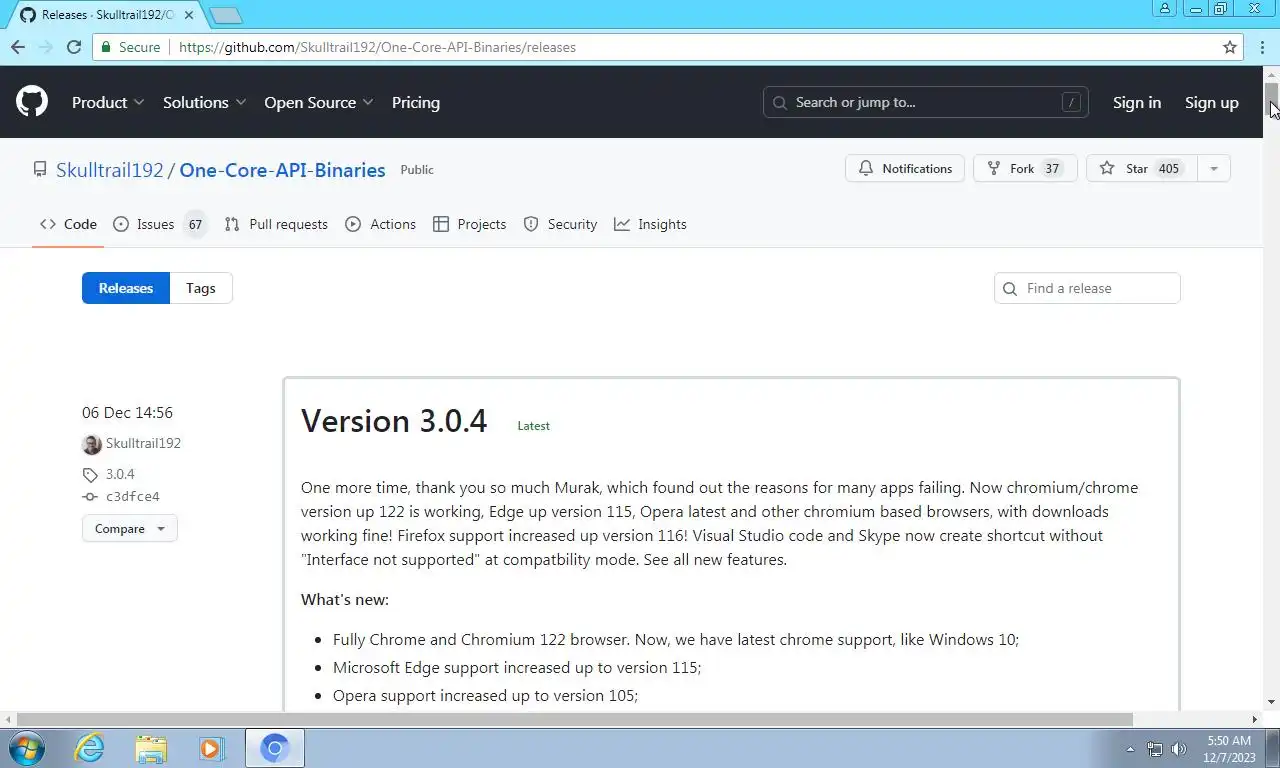Click the 3.0.4 tag link
The width and height of the screenshot is (1280, 768).
[x=120, y=474]
